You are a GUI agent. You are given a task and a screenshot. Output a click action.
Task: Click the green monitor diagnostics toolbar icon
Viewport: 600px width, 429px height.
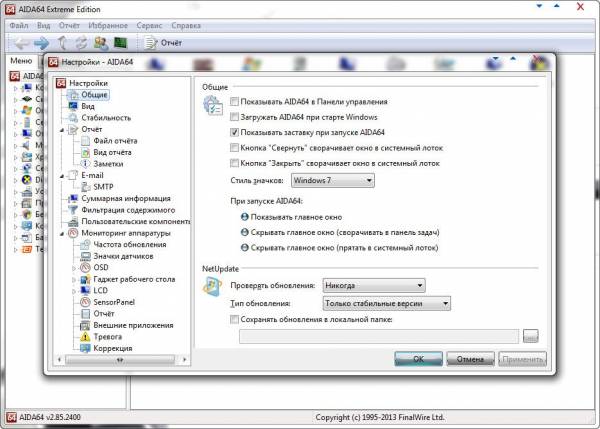coord(121,43)
